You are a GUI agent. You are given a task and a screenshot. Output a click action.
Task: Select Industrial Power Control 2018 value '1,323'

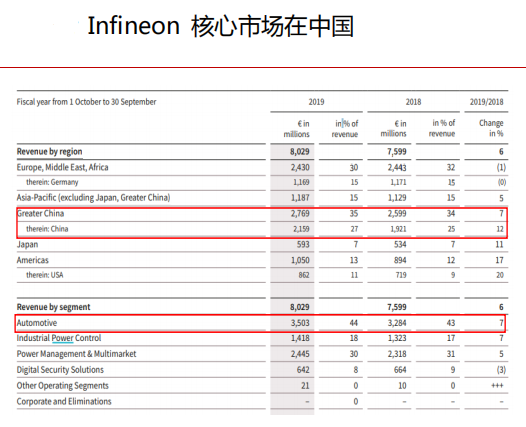(x=397, y=338)
